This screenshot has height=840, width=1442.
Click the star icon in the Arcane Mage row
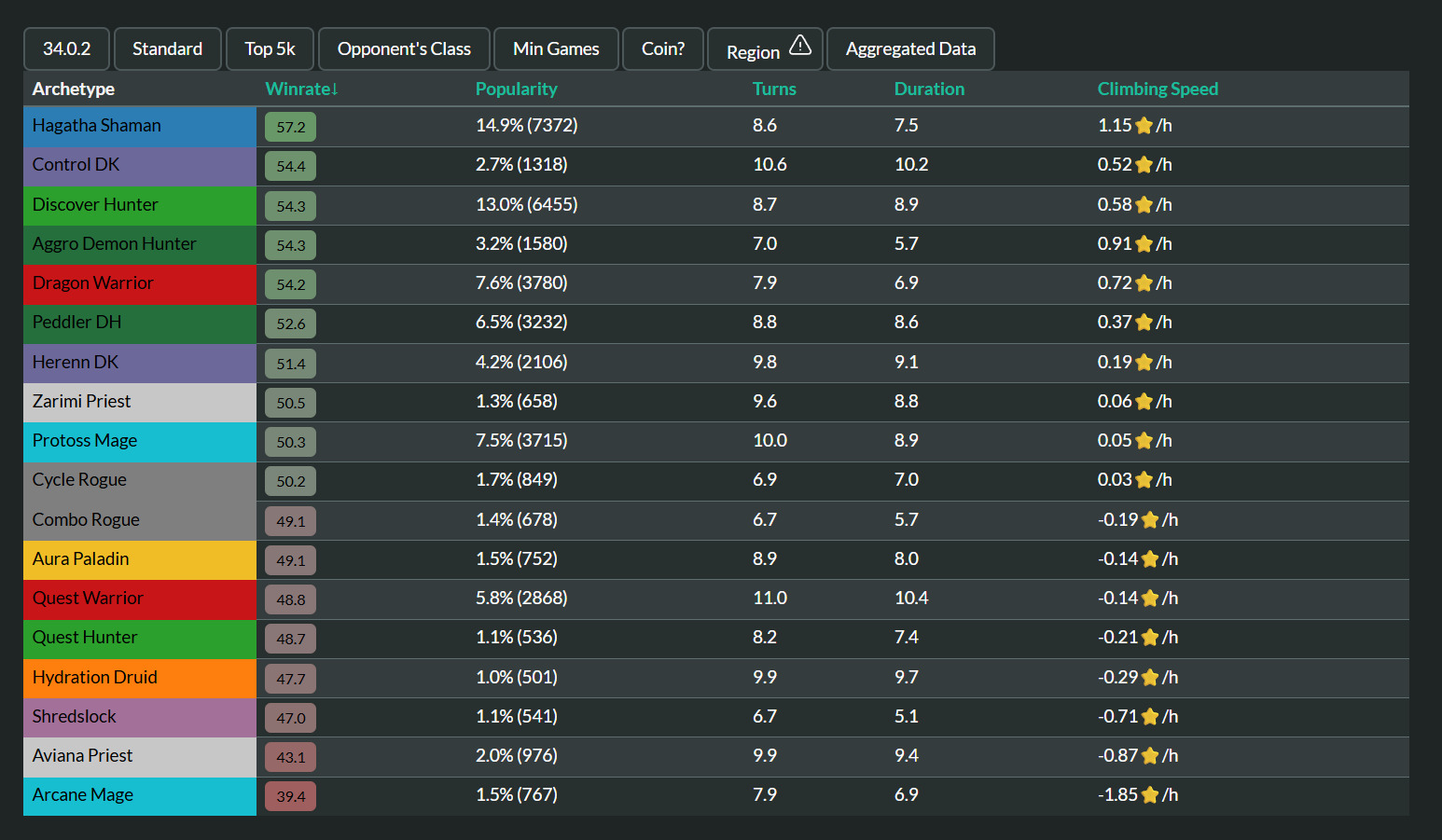1149,795
